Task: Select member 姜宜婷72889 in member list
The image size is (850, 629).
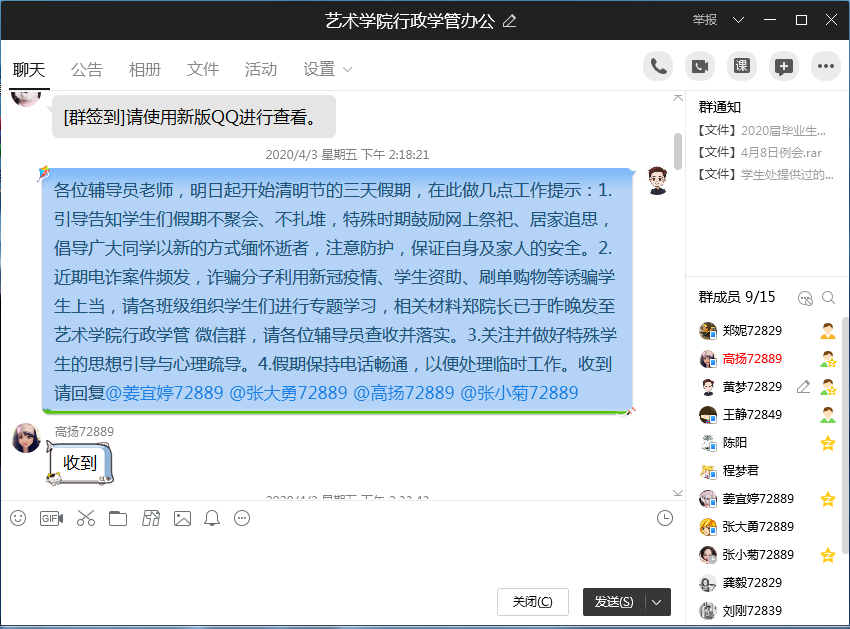Action: point(758,498)
